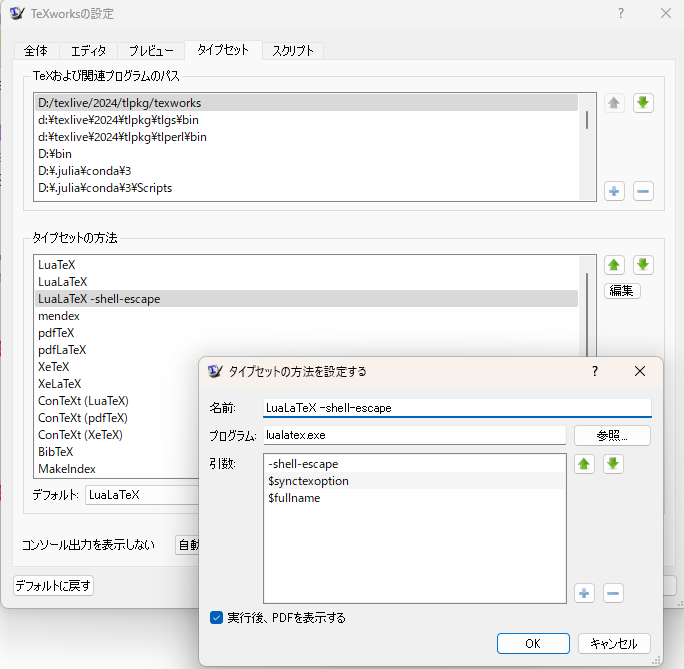Switch to the プレビュー tab
Image resolution: width=684 pixels, height=669 pixels.
tap(151, 51)
